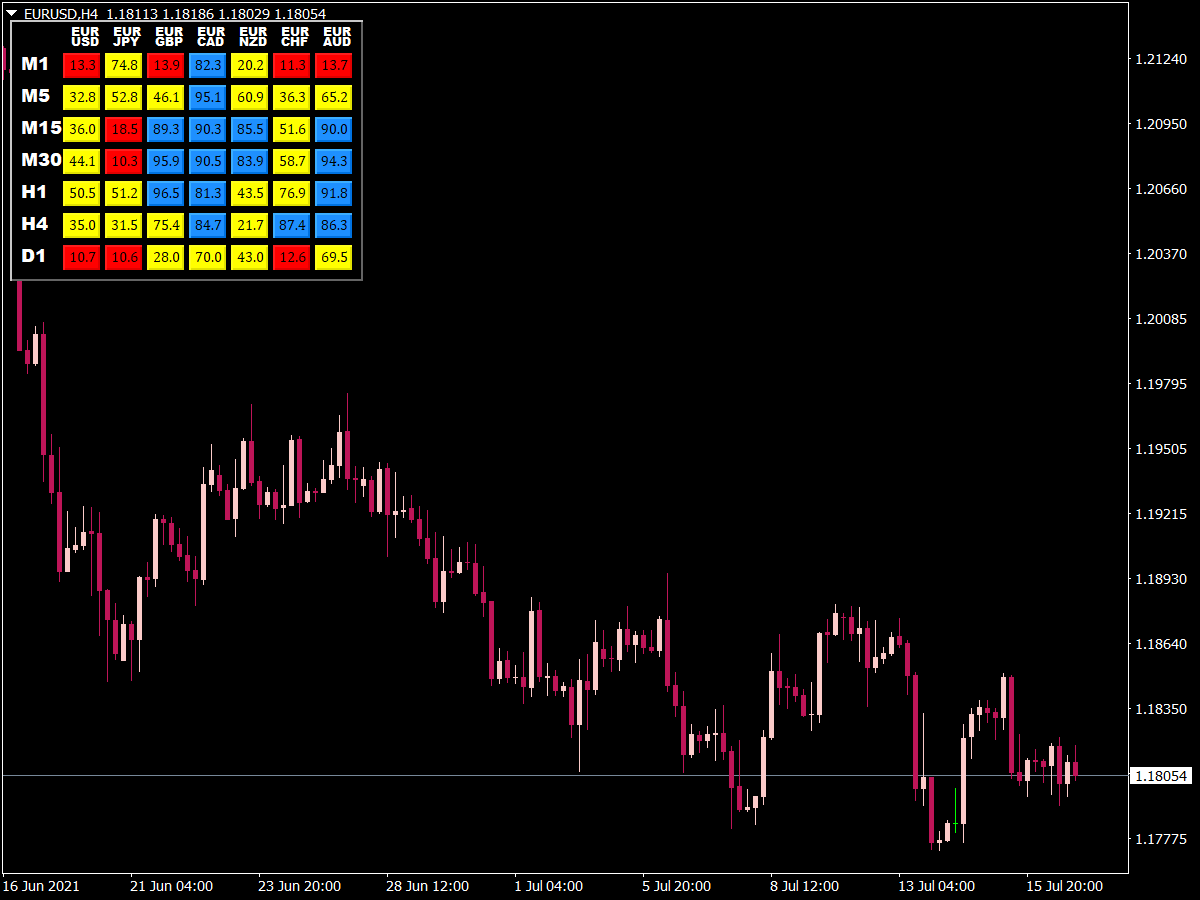Click the red 10.6 EUR JPY D1 cell
Image resolution: width=1200 pixels, height=900 pixels.
coord(123,256)
